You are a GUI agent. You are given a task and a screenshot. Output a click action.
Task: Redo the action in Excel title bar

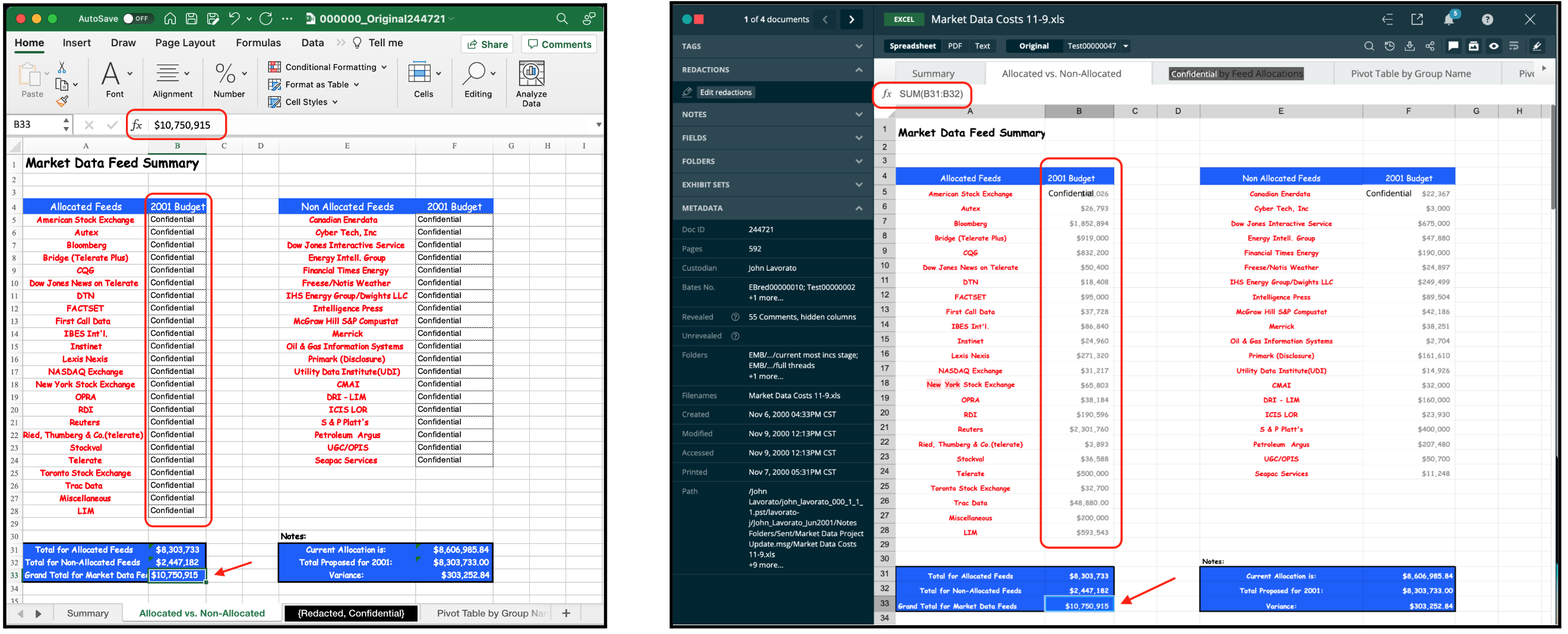pos(265,19)
